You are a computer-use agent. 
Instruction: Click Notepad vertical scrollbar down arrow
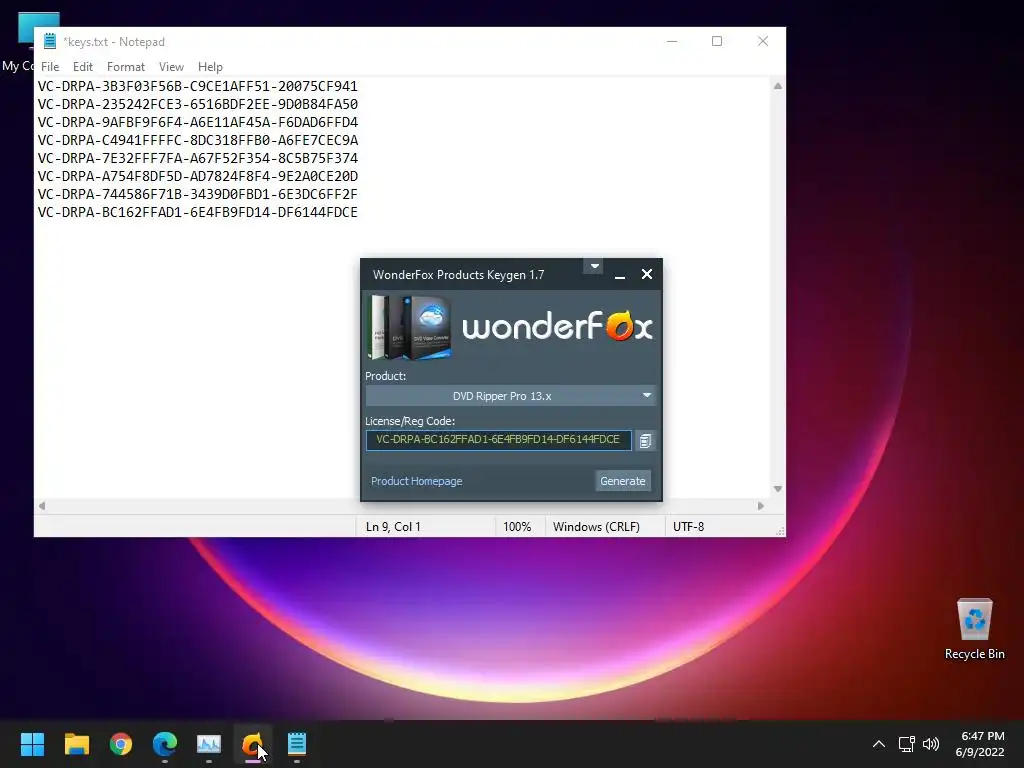coord(778,489)
